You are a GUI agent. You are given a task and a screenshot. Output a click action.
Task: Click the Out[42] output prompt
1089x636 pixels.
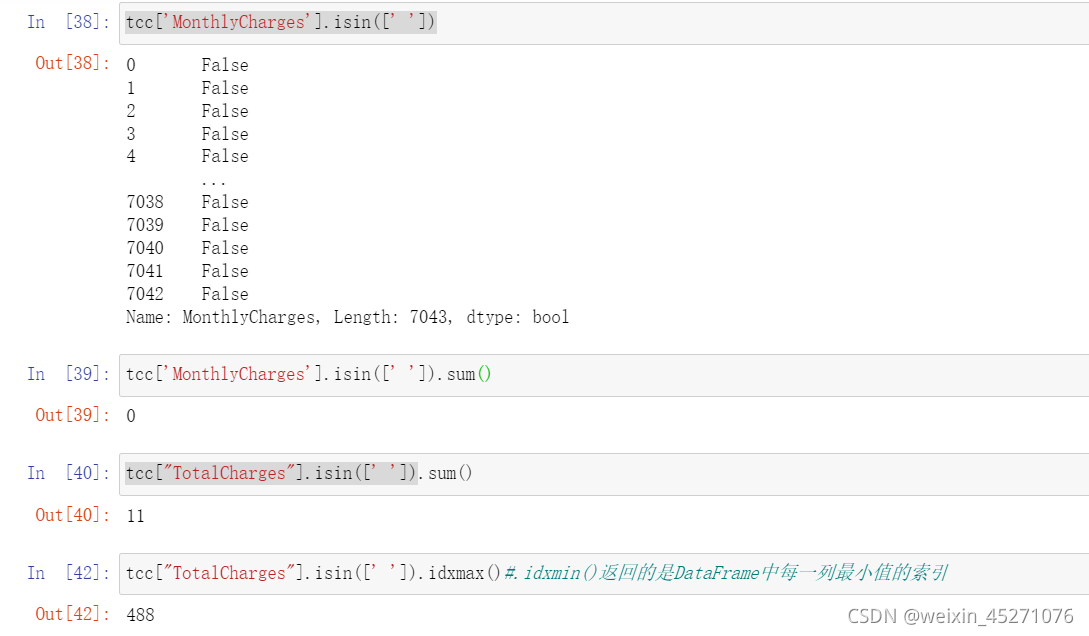(x=72, y=614)
